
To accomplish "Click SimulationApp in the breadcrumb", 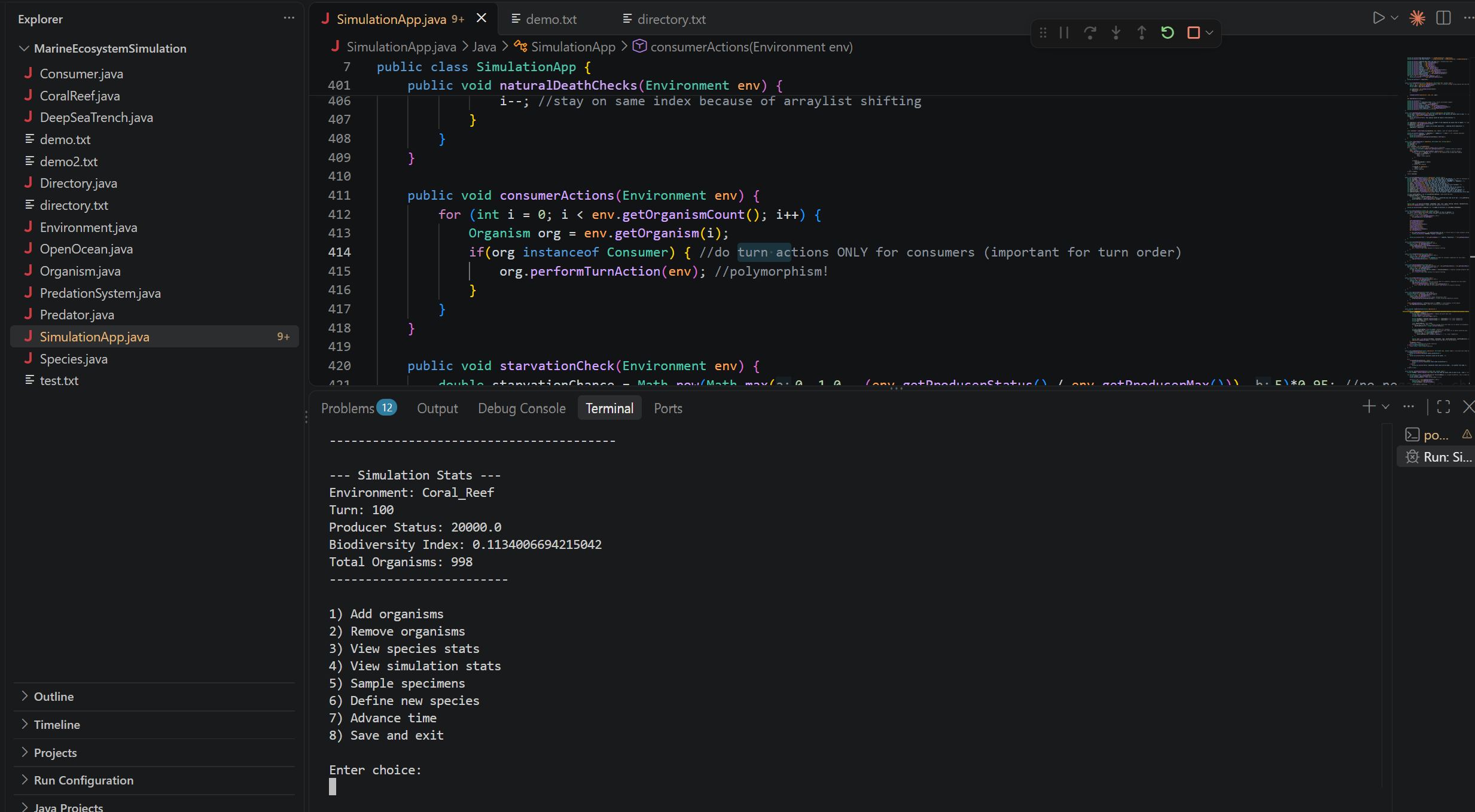I will pyautogui.click(x=572, y=47).
